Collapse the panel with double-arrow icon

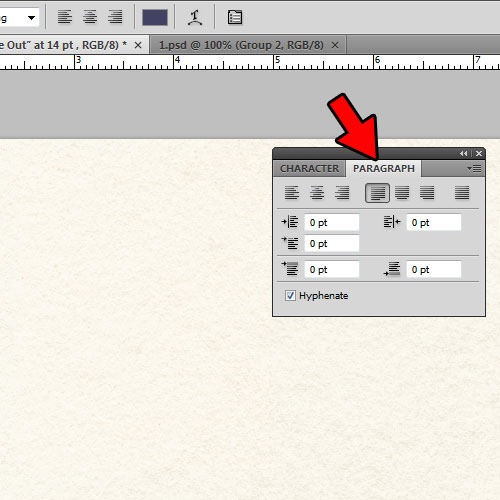click(x=464, y=153)
